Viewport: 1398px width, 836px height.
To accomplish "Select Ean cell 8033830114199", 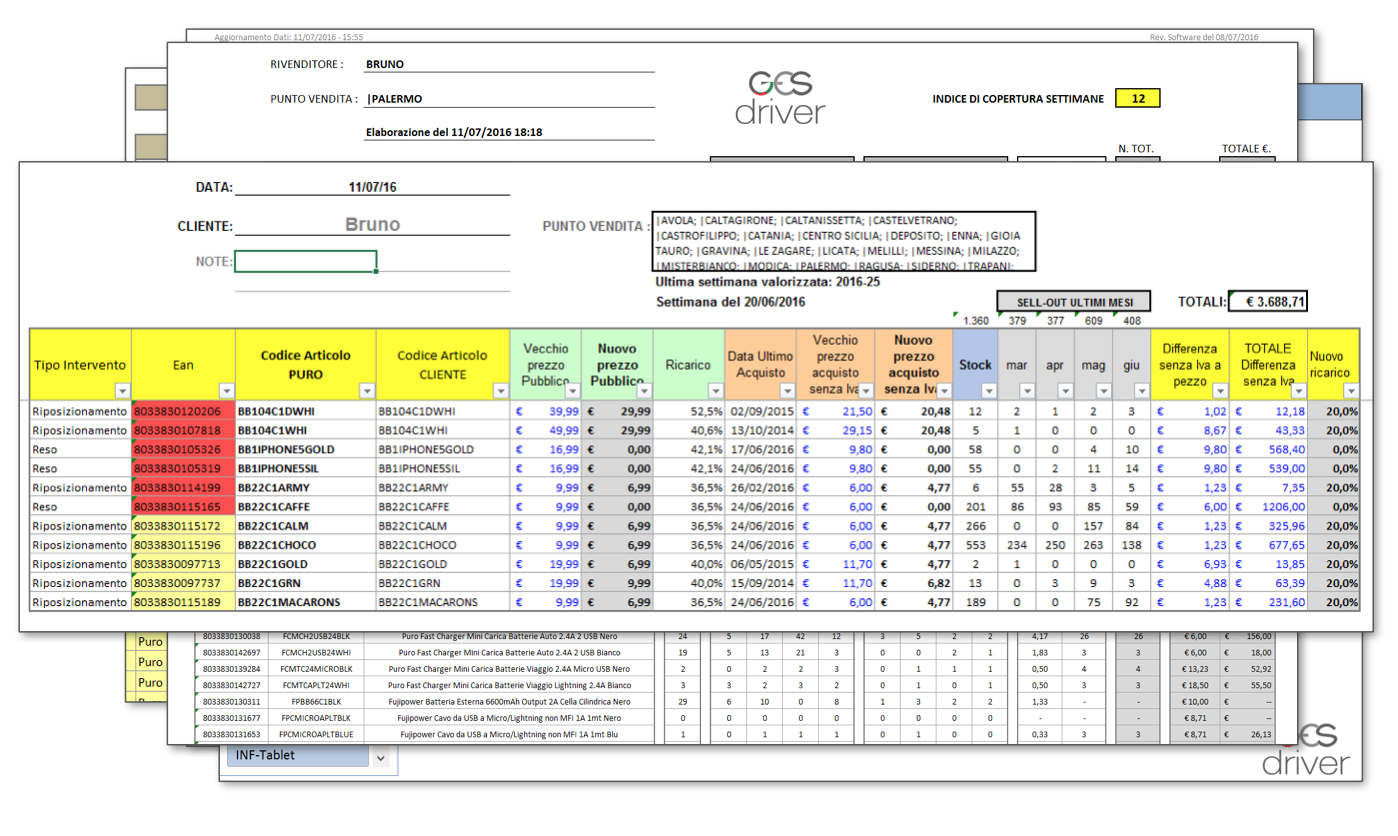I will tap(183, 488).
